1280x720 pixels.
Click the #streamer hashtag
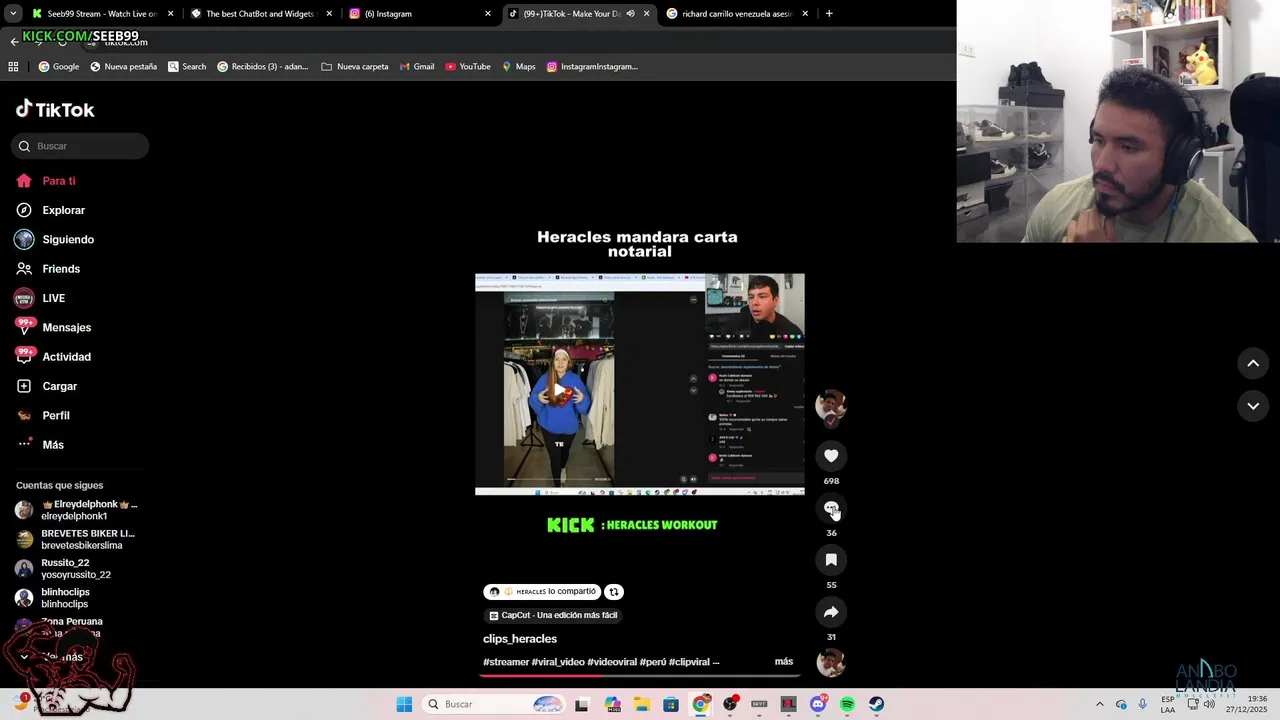pyautogui.click(x=506, y=662)
